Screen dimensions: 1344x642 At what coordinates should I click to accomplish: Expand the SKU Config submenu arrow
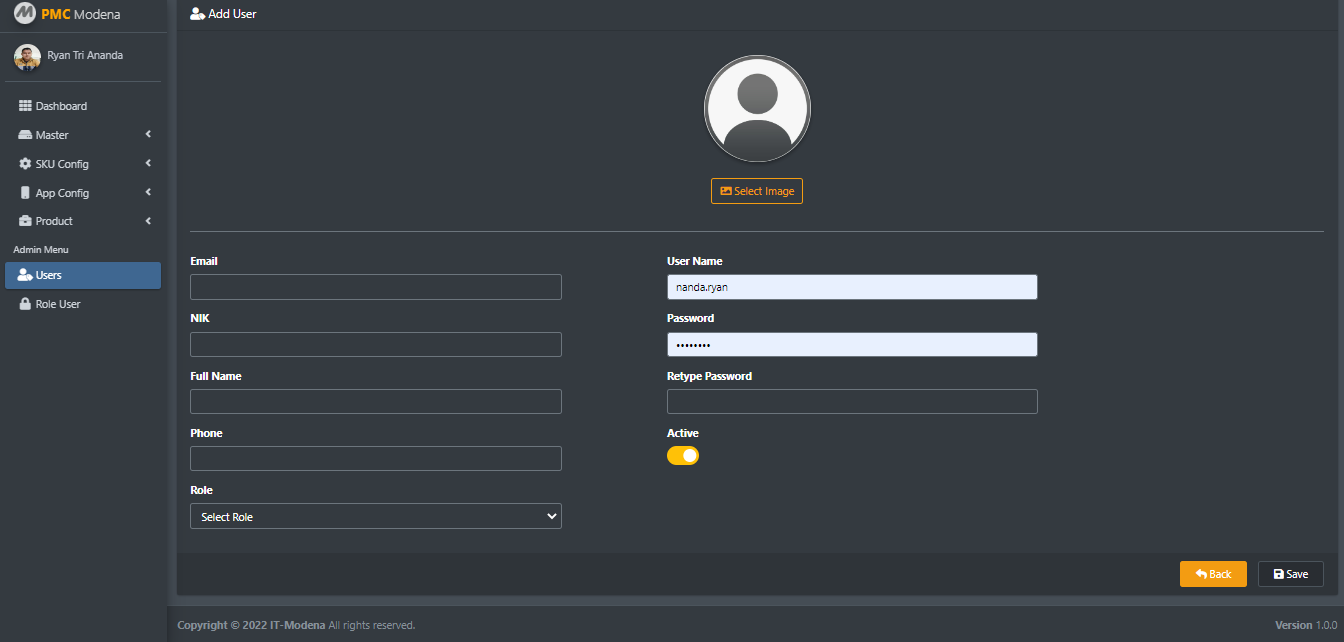pyautogui.click(x=148, y=164)
